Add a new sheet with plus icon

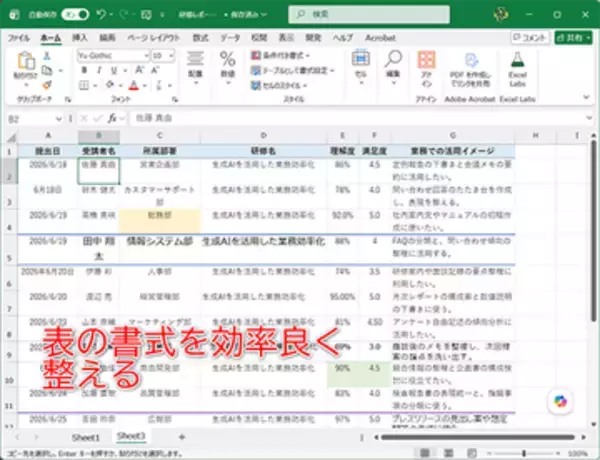coord(182,437)
